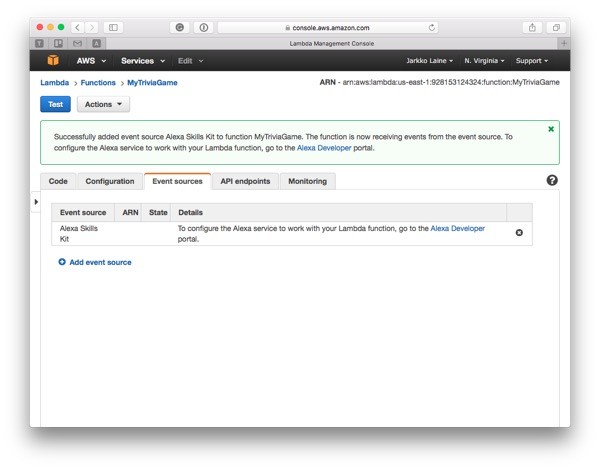Screen dimensions: 600x470
Task: Go forward with Safari's forward arrow
Action: tap(91, 28)
